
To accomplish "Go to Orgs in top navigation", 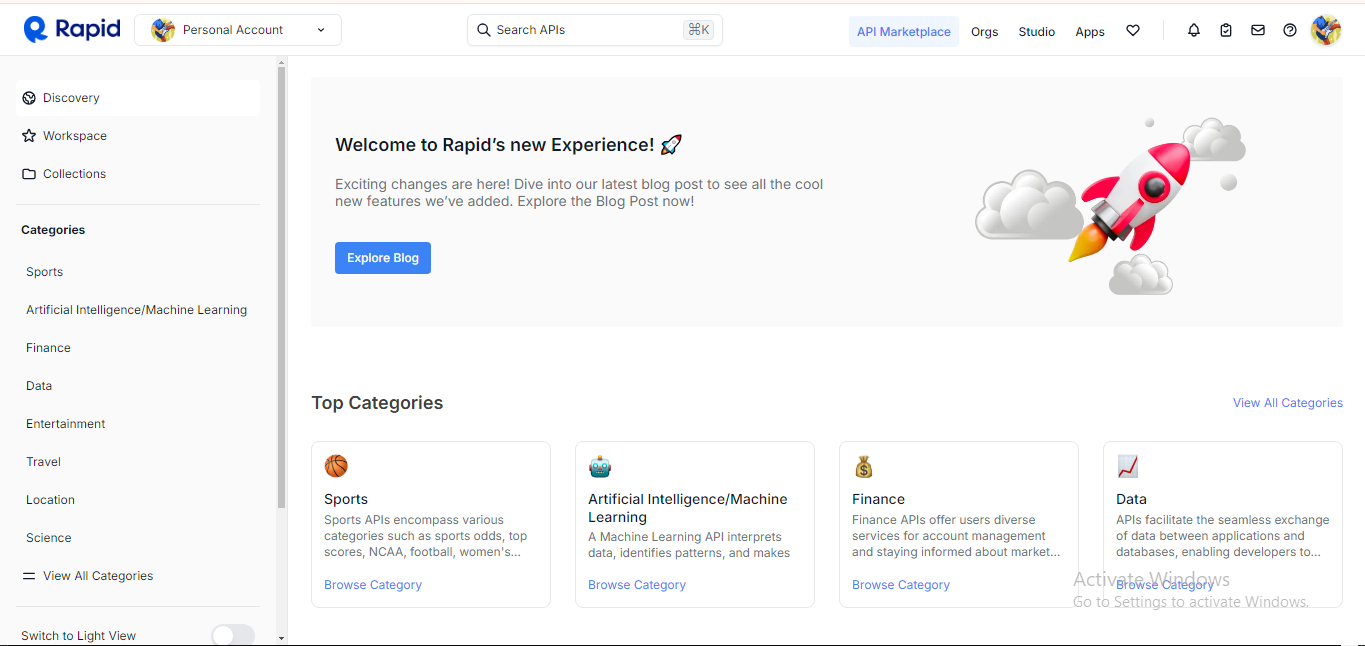I will [984, 32].
